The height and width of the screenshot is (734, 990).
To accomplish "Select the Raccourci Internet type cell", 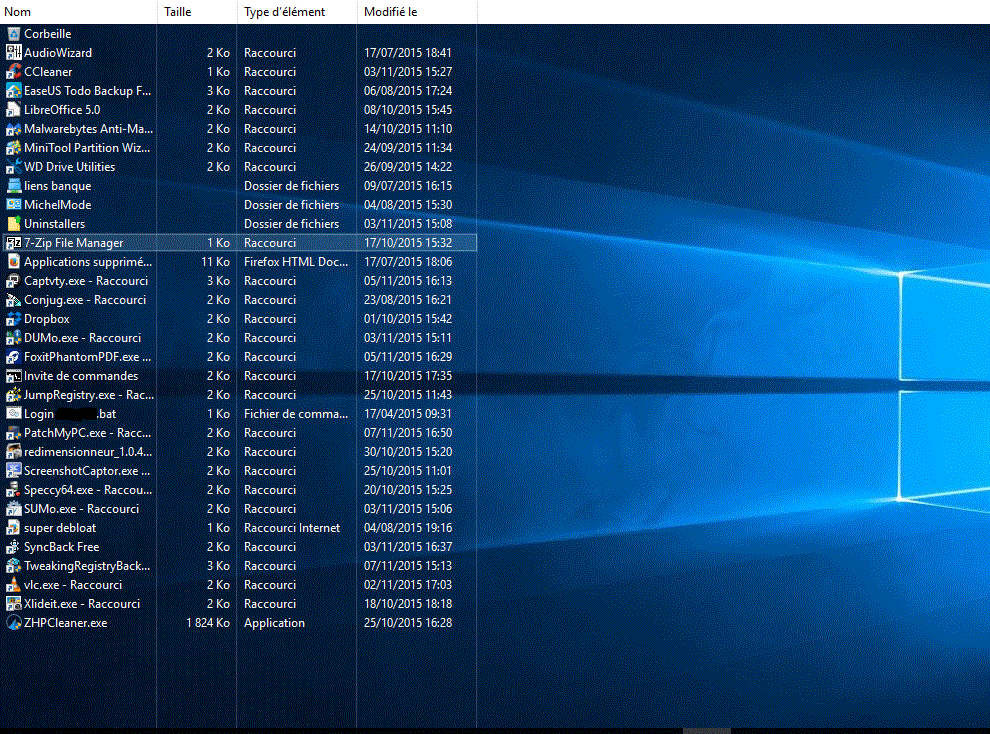I will (x=292, y=528).
